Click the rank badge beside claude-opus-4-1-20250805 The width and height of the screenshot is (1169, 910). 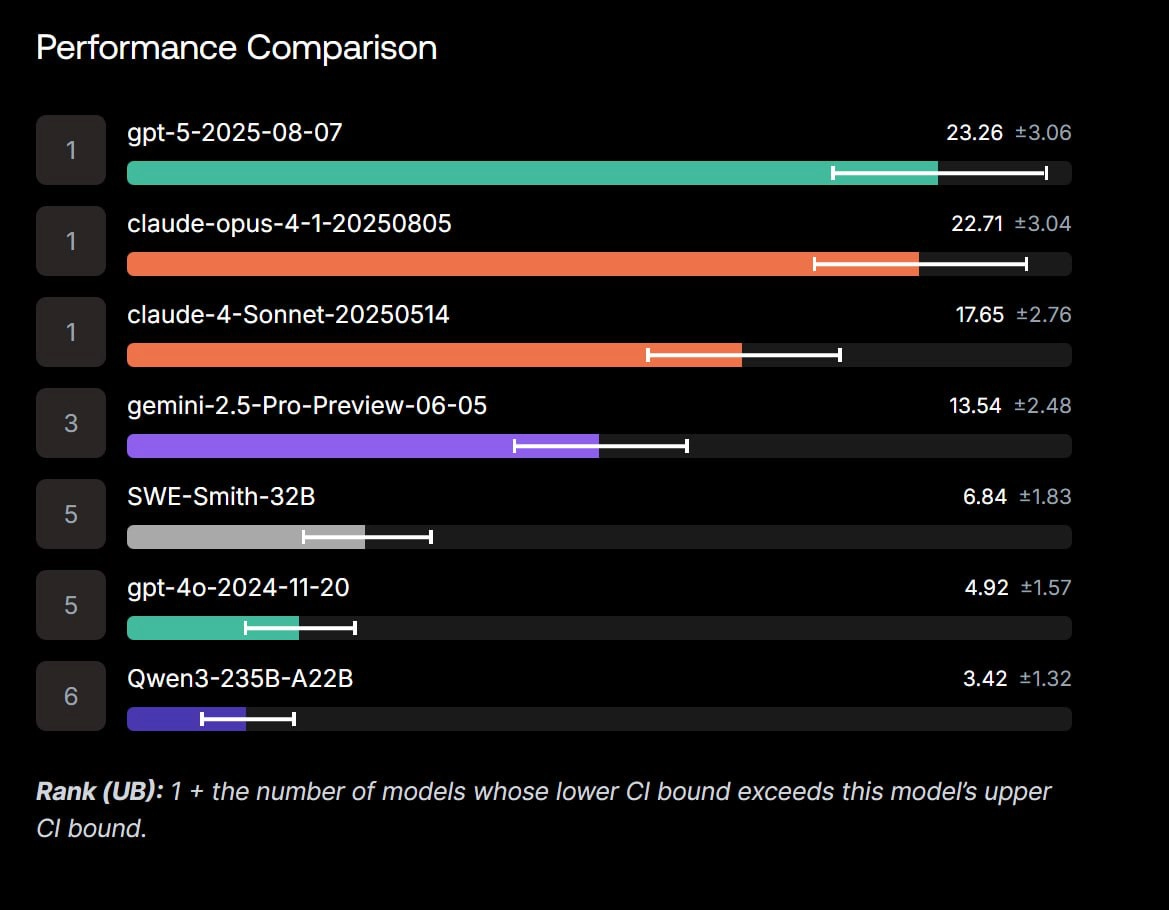click(x=71, y=241)
